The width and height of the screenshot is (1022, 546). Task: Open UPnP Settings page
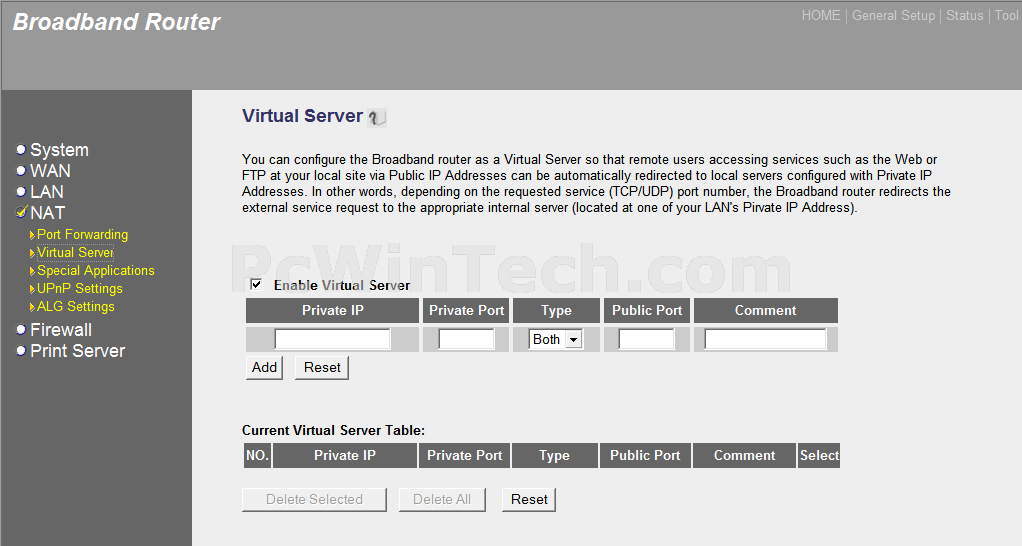pyautogui.click(x=80, y=288)
